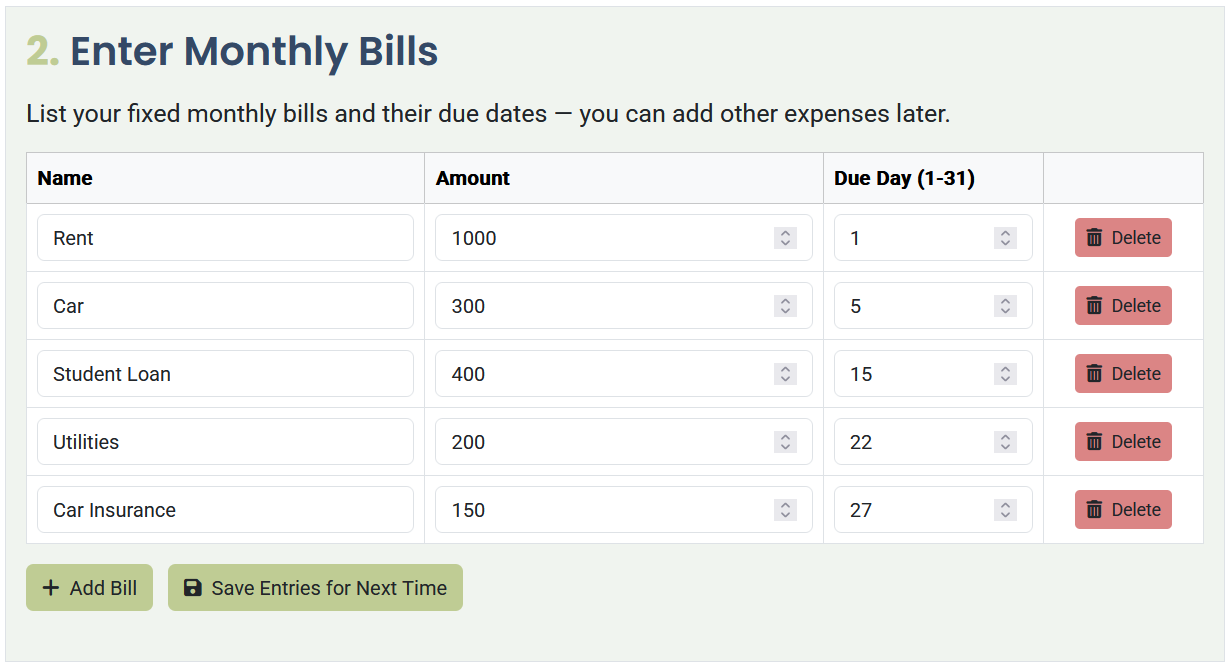This screenshot has height=668, width=1228.
Task: Decrease the Car Insurance due day spinner
Action: point(1005,515)
